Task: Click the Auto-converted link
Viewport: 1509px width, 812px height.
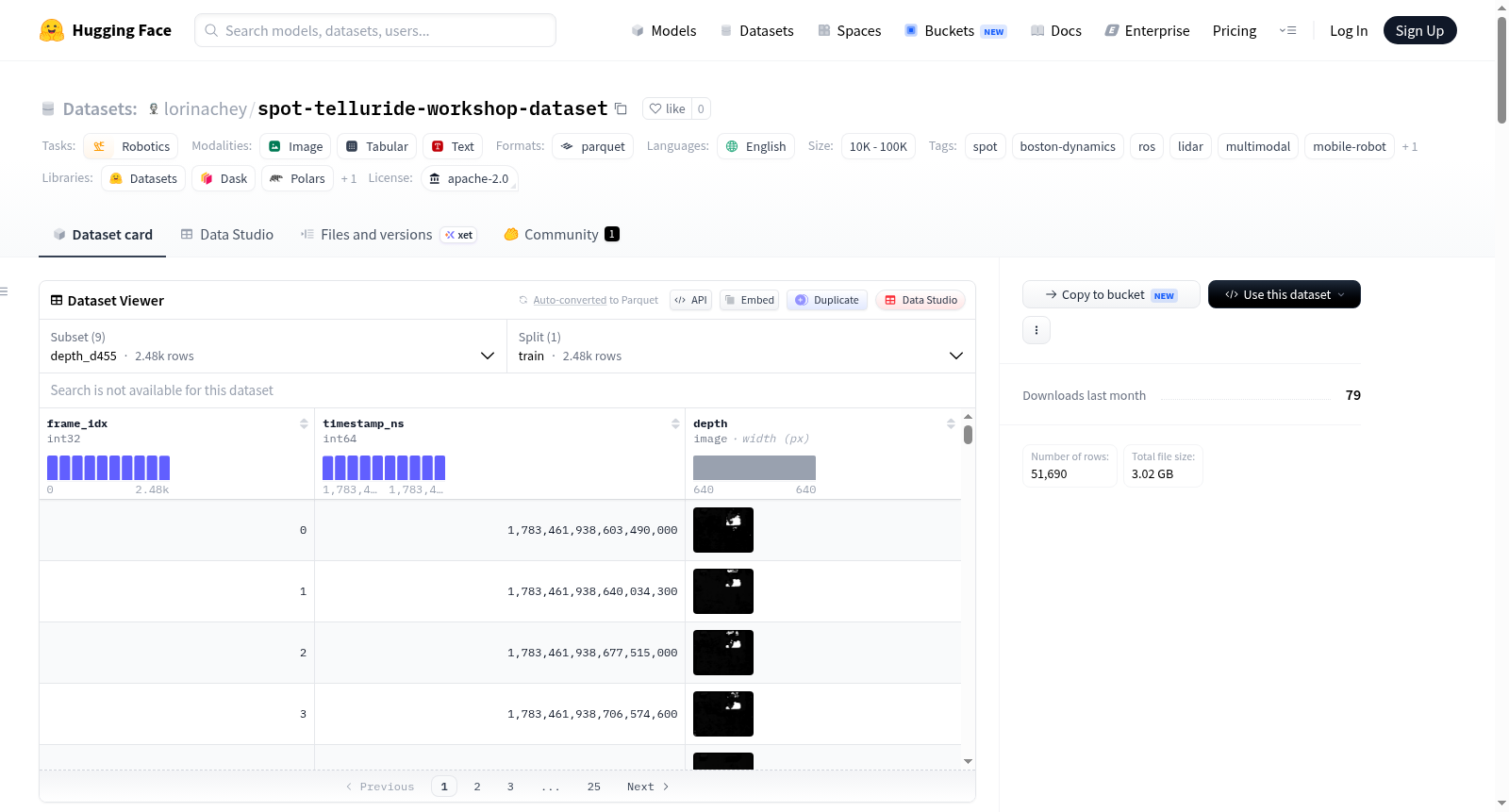Action: coord(570,300)
